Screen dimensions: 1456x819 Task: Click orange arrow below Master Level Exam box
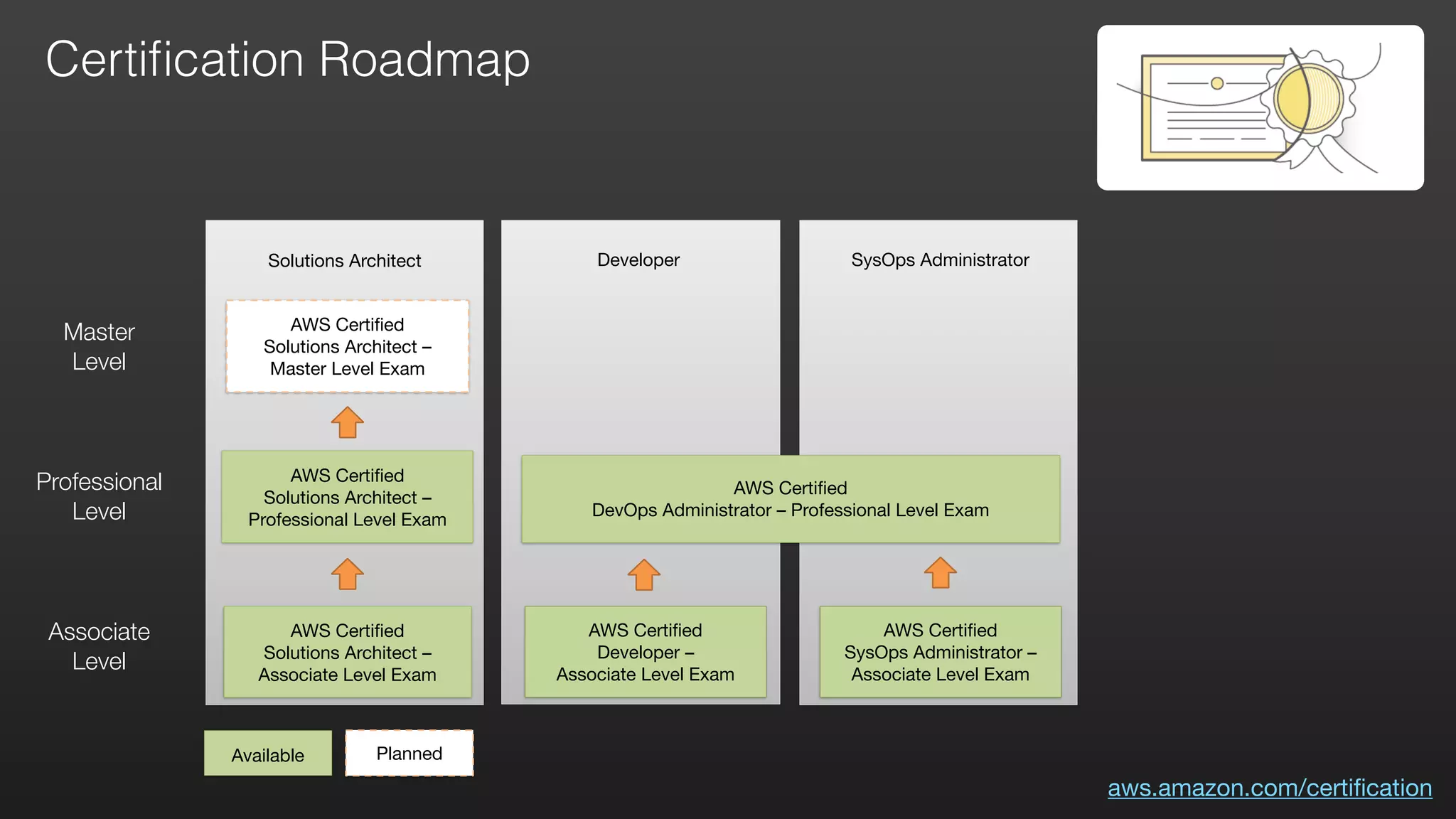coord(347,423)
